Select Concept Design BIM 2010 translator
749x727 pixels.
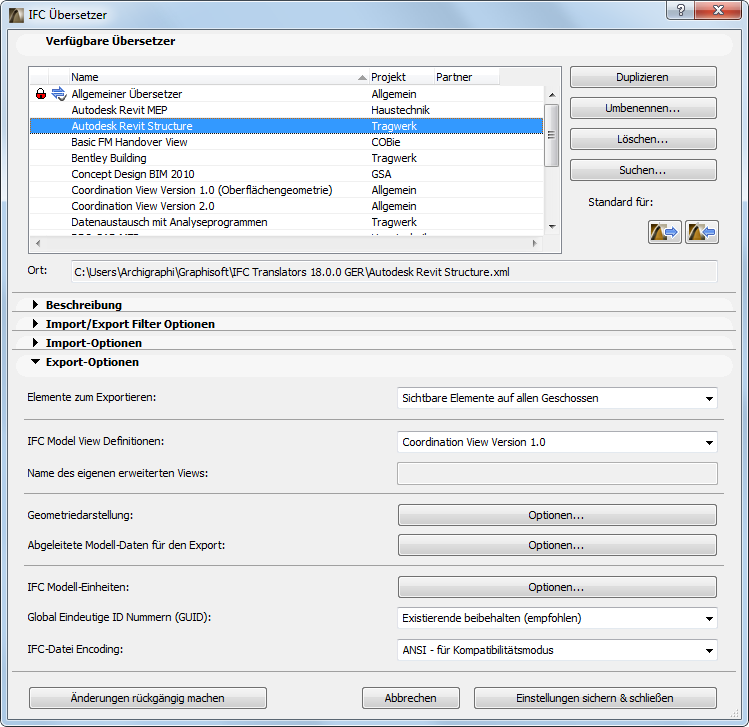point(287,174)
